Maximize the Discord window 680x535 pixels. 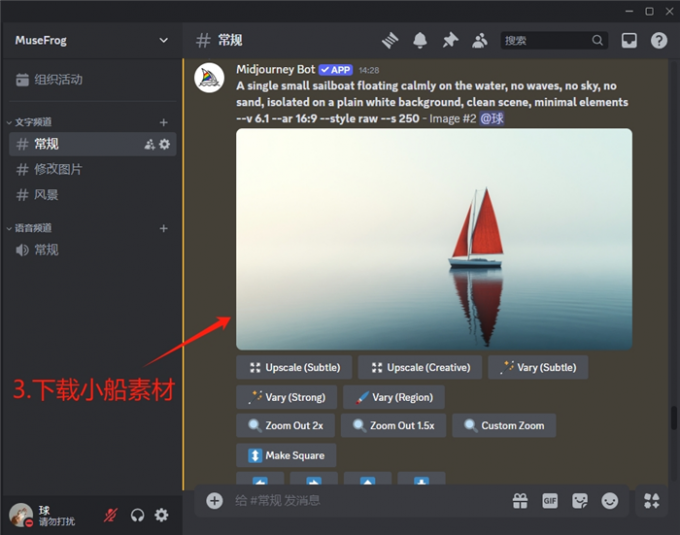(649, 11)
